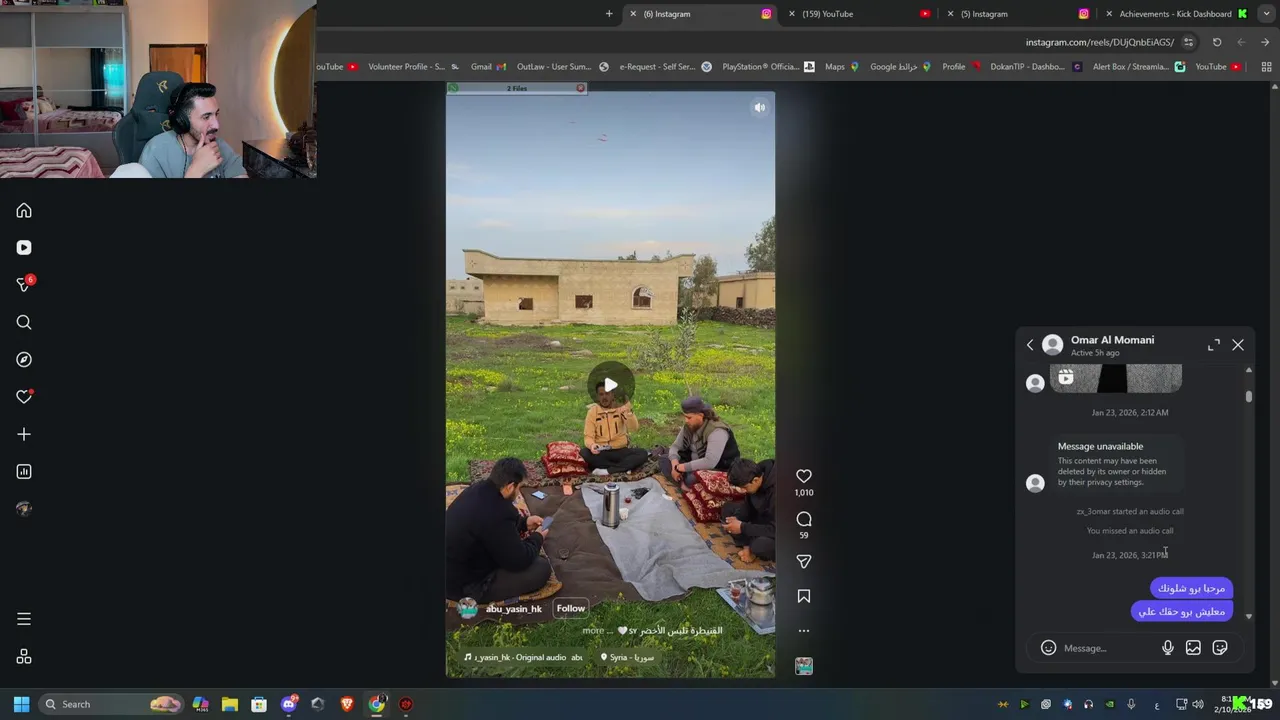Open abu_yasin_hk username on the reel

pos(513,609)
